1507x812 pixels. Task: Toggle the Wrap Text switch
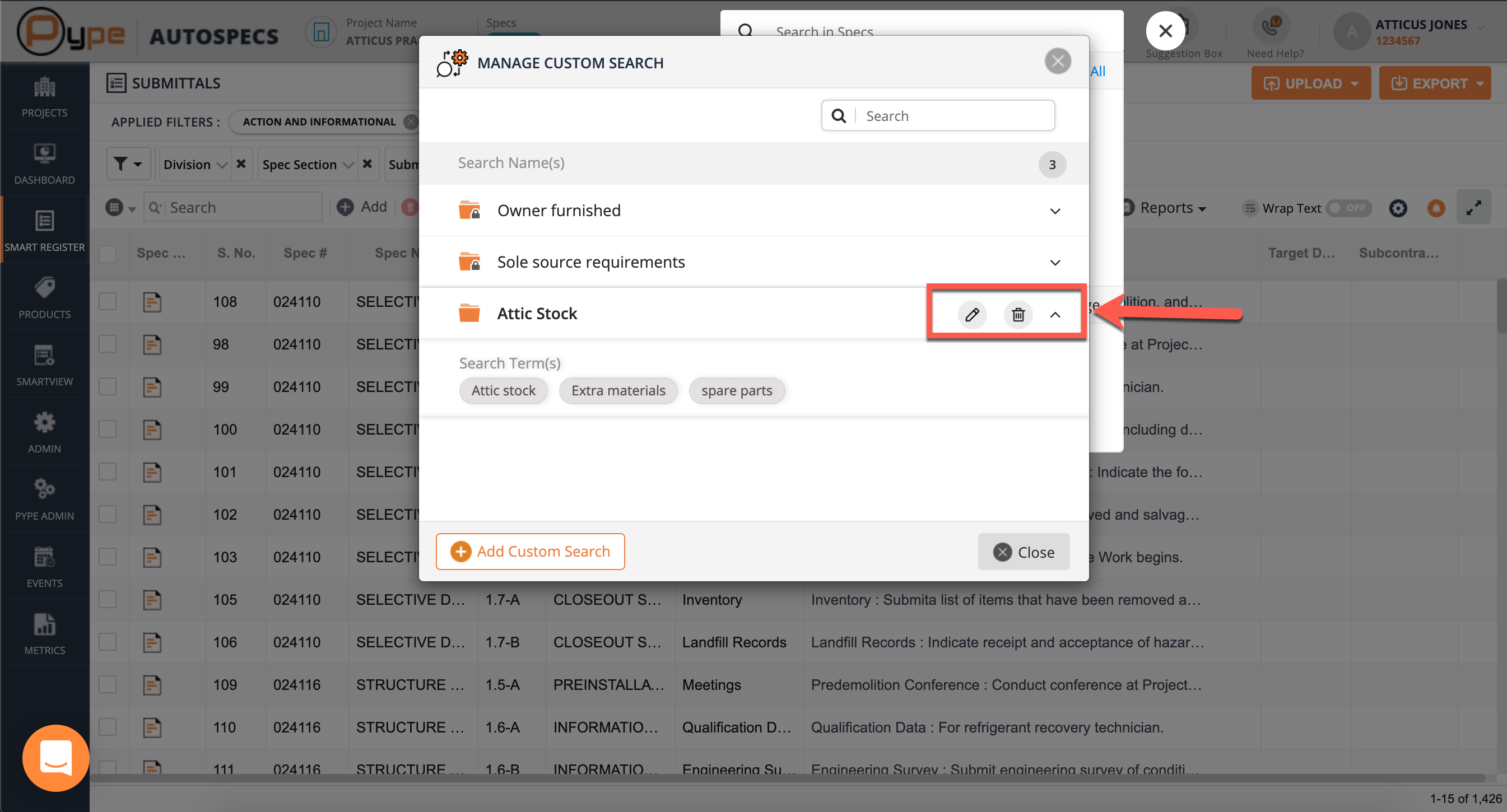pyautogui.click(x=1348, y=208)
